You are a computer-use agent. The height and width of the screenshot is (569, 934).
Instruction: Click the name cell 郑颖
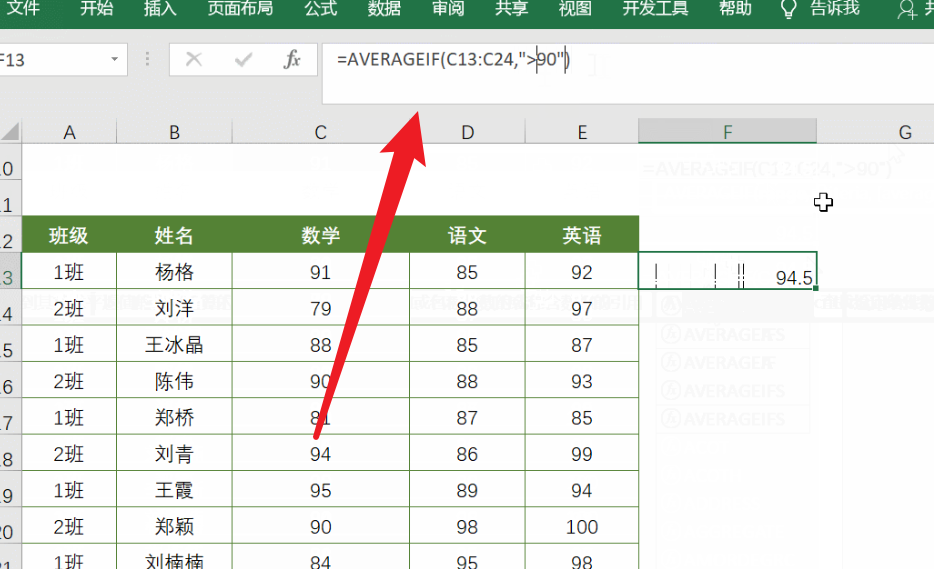click(x=174, y=526)
